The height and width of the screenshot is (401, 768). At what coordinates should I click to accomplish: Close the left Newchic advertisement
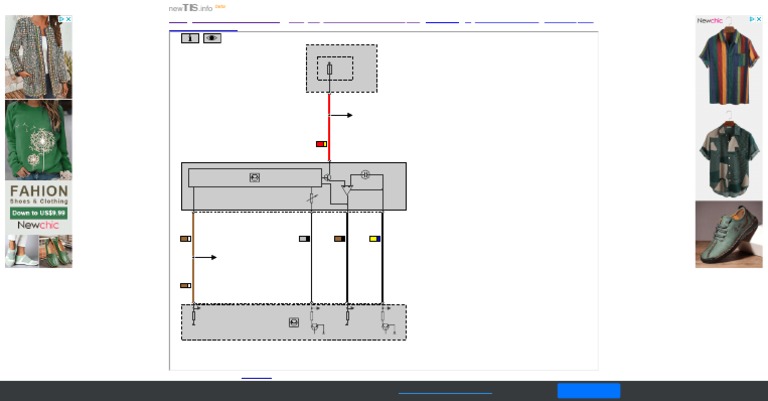click(69, 19)
